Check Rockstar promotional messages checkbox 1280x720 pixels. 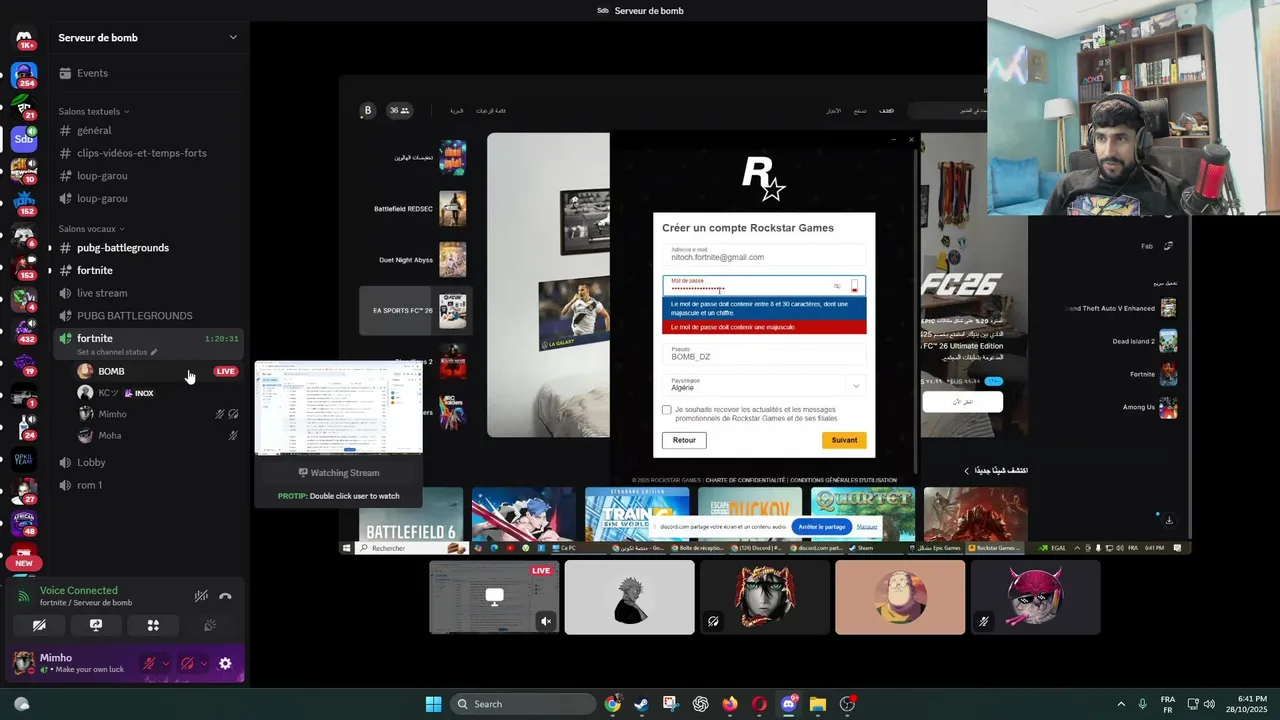tap(667, 410)
